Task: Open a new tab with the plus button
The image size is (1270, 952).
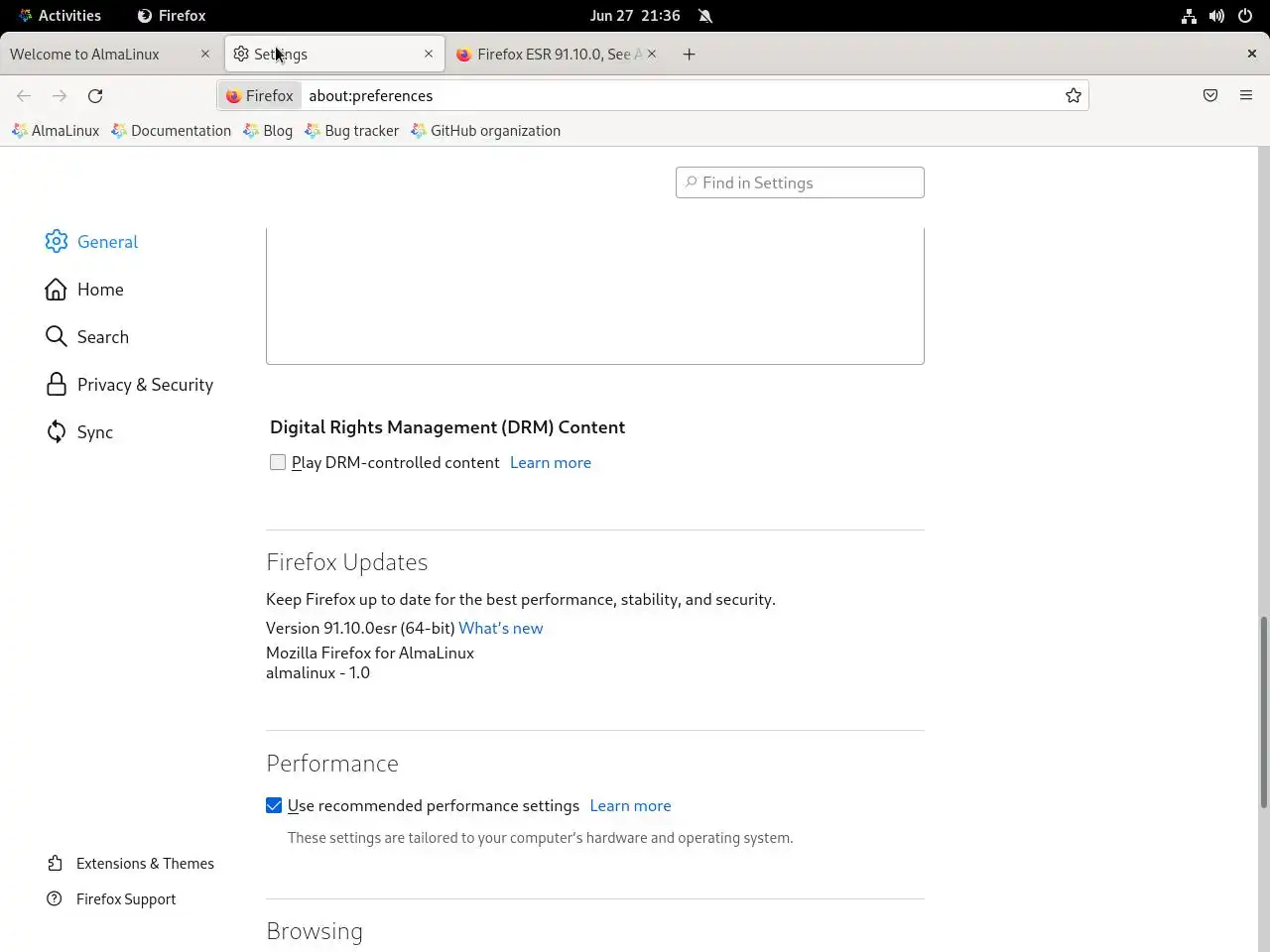Action: tap(689, 55)
